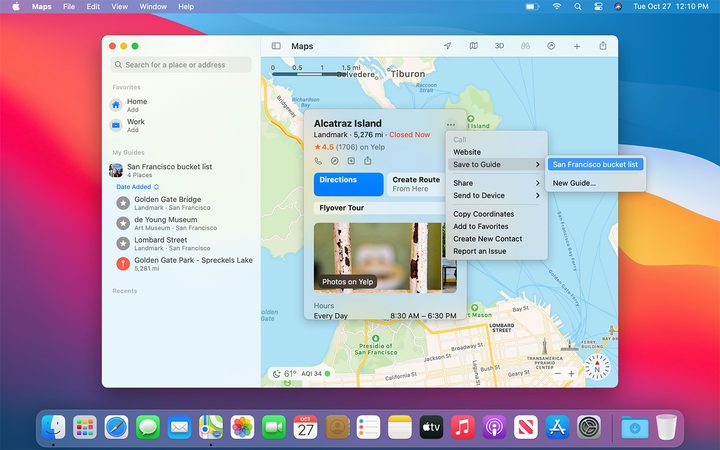Change Date Added sort order
The height and width of the screenshot is (450, 720).
[x=137, y=187]
